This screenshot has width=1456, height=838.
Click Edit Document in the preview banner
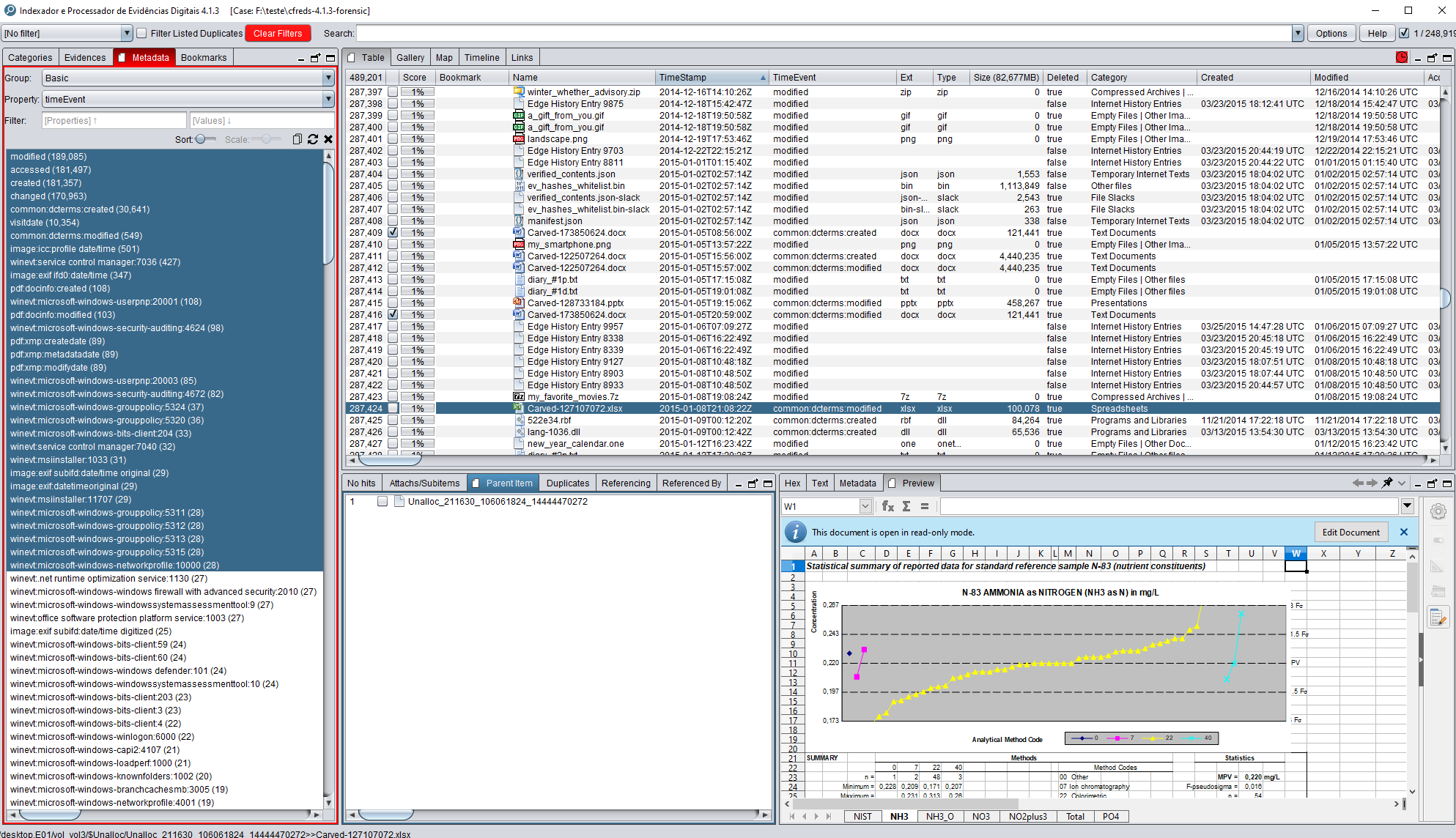point(1351,532)
